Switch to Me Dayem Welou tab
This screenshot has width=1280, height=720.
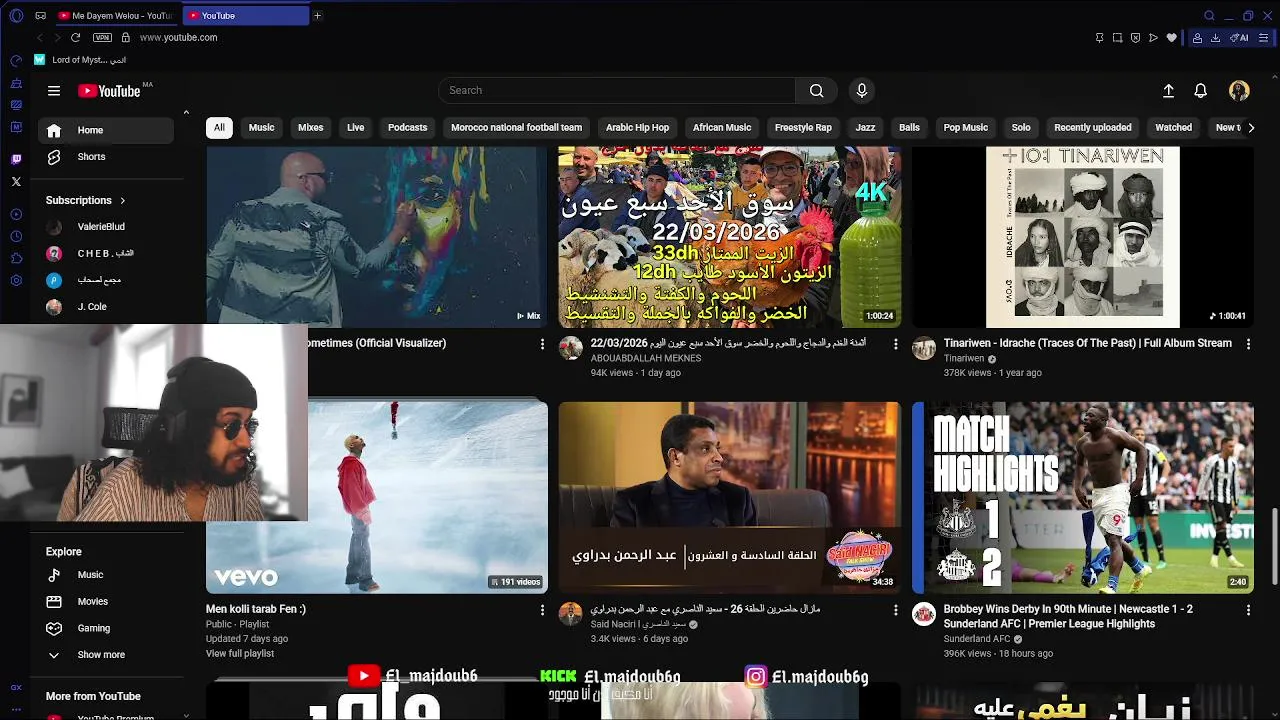[115, 16]
